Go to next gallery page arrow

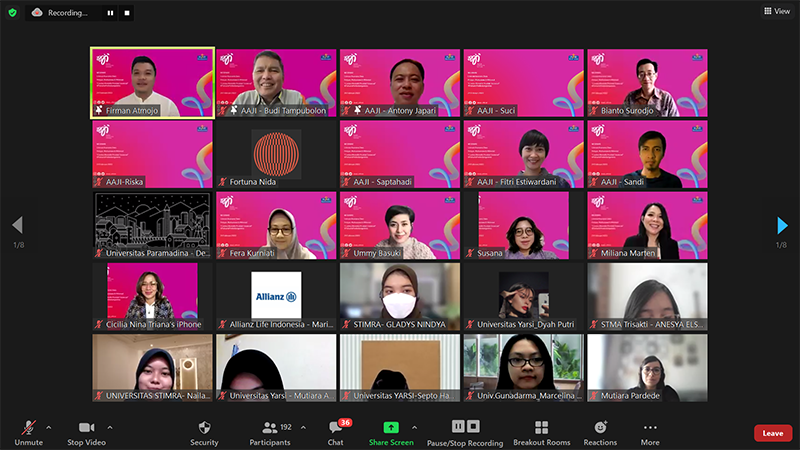(x=782, y=224)
